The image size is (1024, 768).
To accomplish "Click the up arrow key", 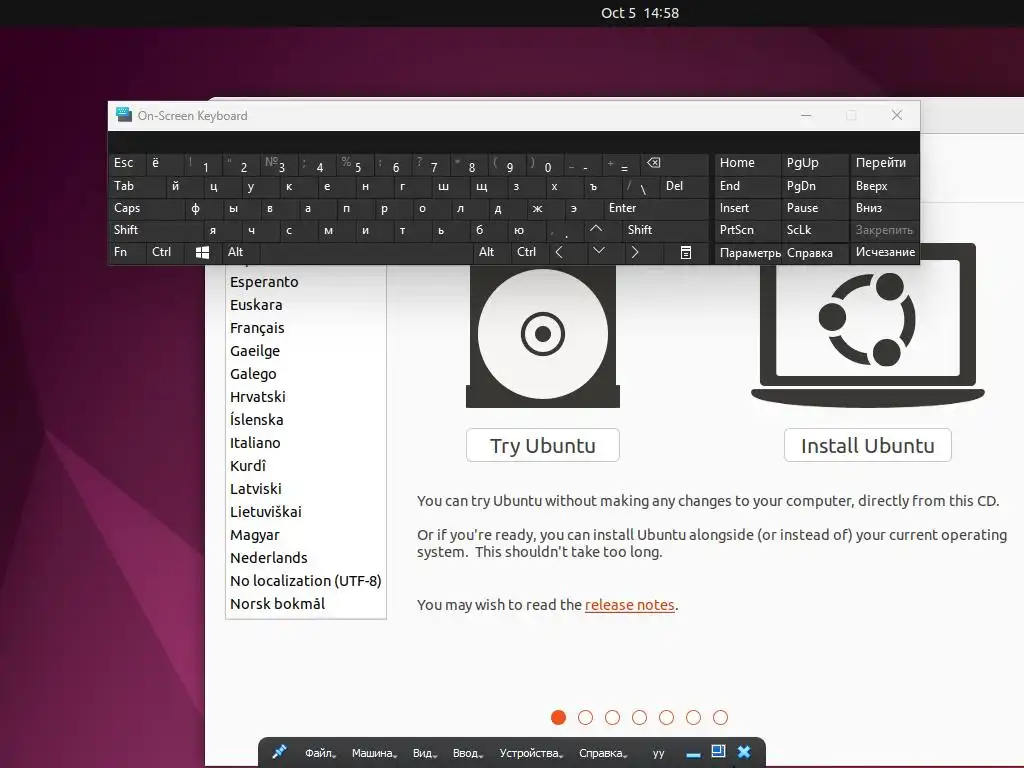I will [x=596, y=229].
